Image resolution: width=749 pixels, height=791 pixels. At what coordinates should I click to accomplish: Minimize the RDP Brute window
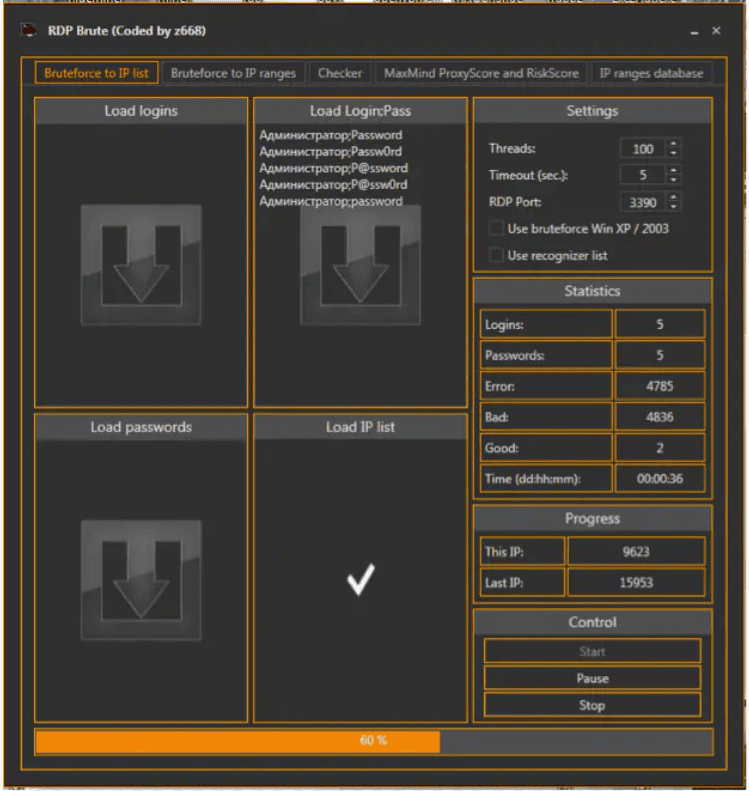tap(695, 32)
